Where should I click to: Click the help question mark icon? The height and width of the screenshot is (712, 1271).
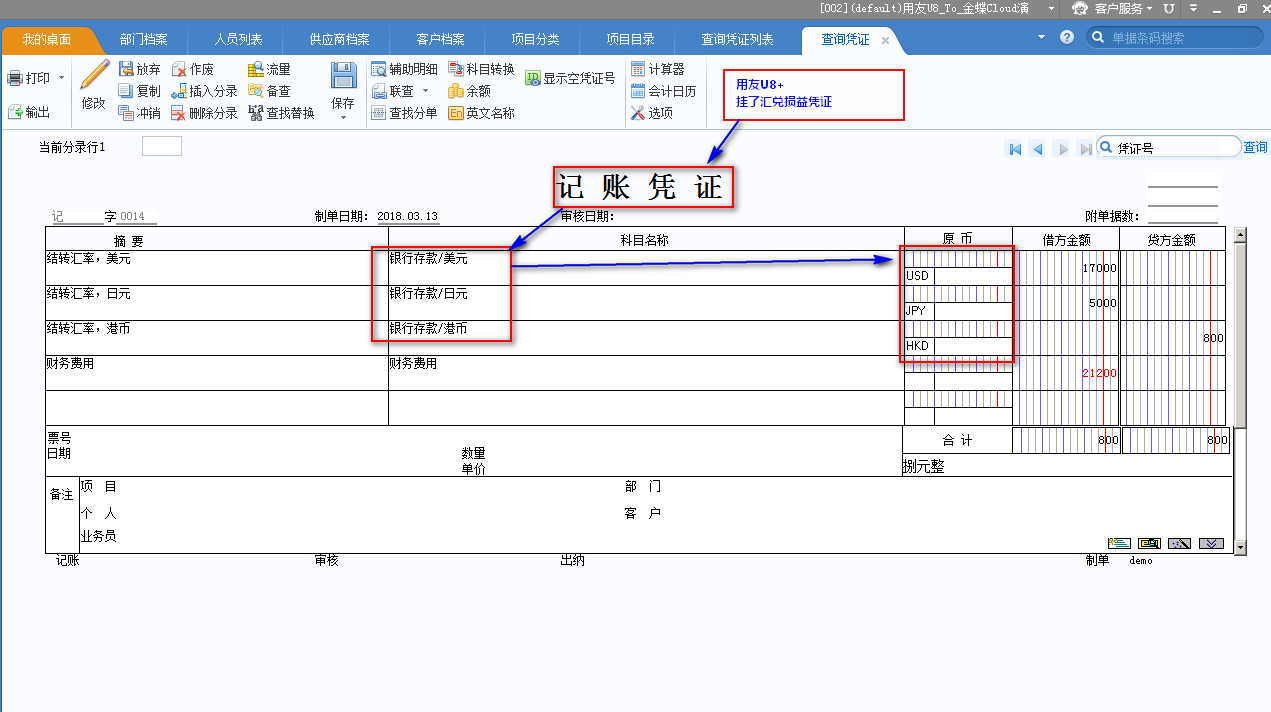coord(1067,37)
